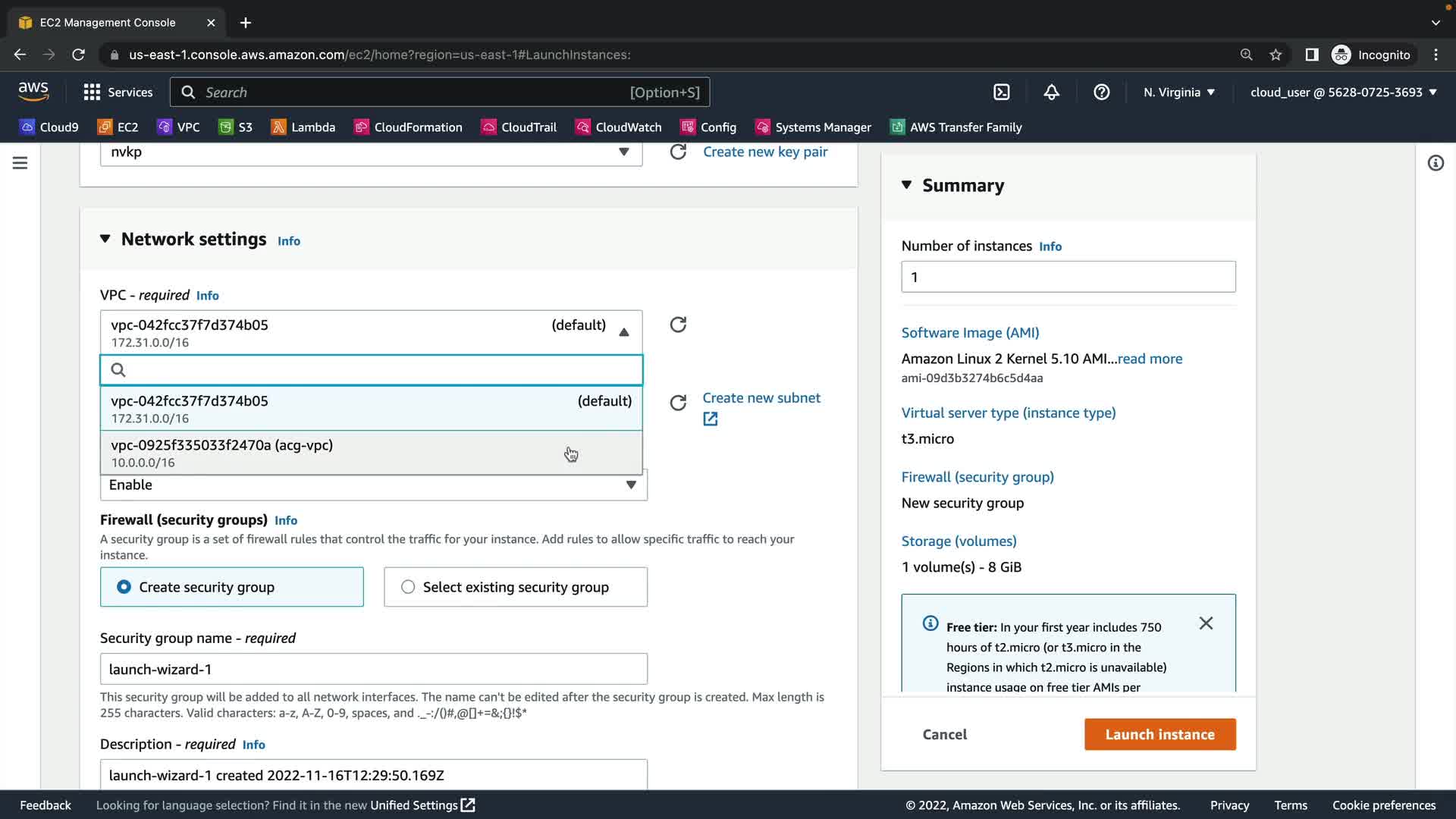Click Create new key pair link
This screenshot has height=819, width=1456.
click(x=765, y=152)
